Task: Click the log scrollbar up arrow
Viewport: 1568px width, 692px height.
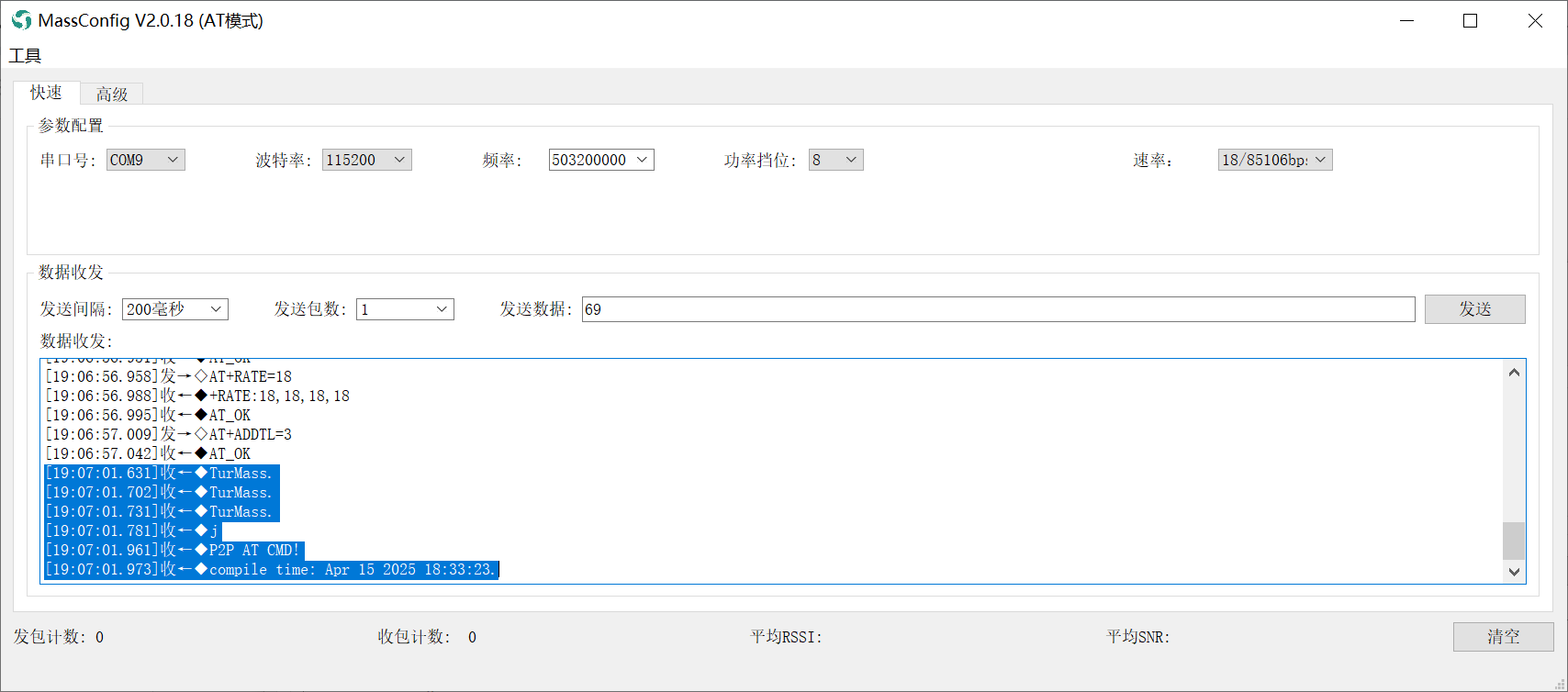Action: tap(1514, 372)
